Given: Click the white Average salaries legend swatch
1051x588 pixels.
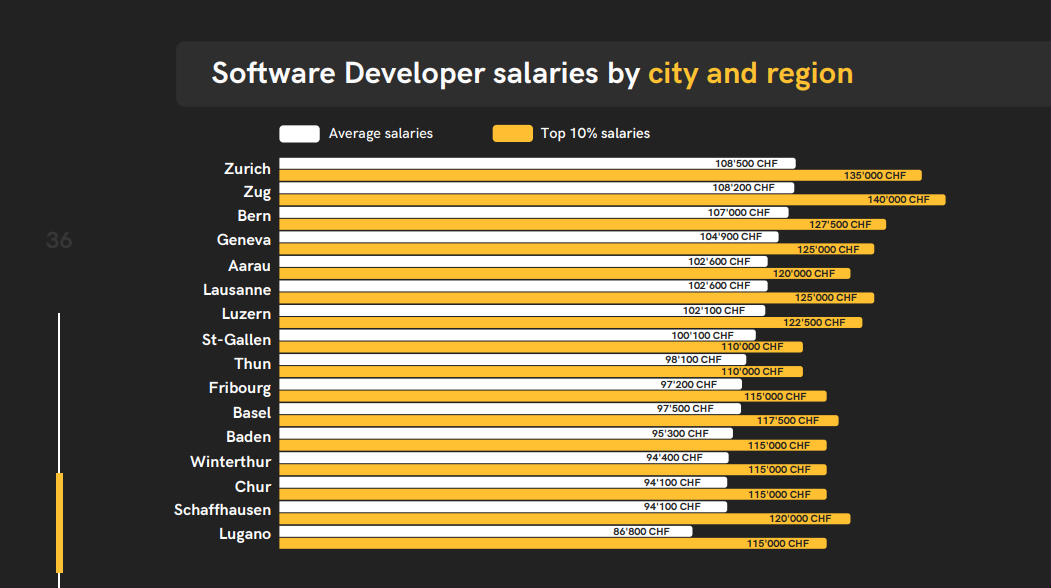Looking at the screenshot, I should [x=299, y=133].
